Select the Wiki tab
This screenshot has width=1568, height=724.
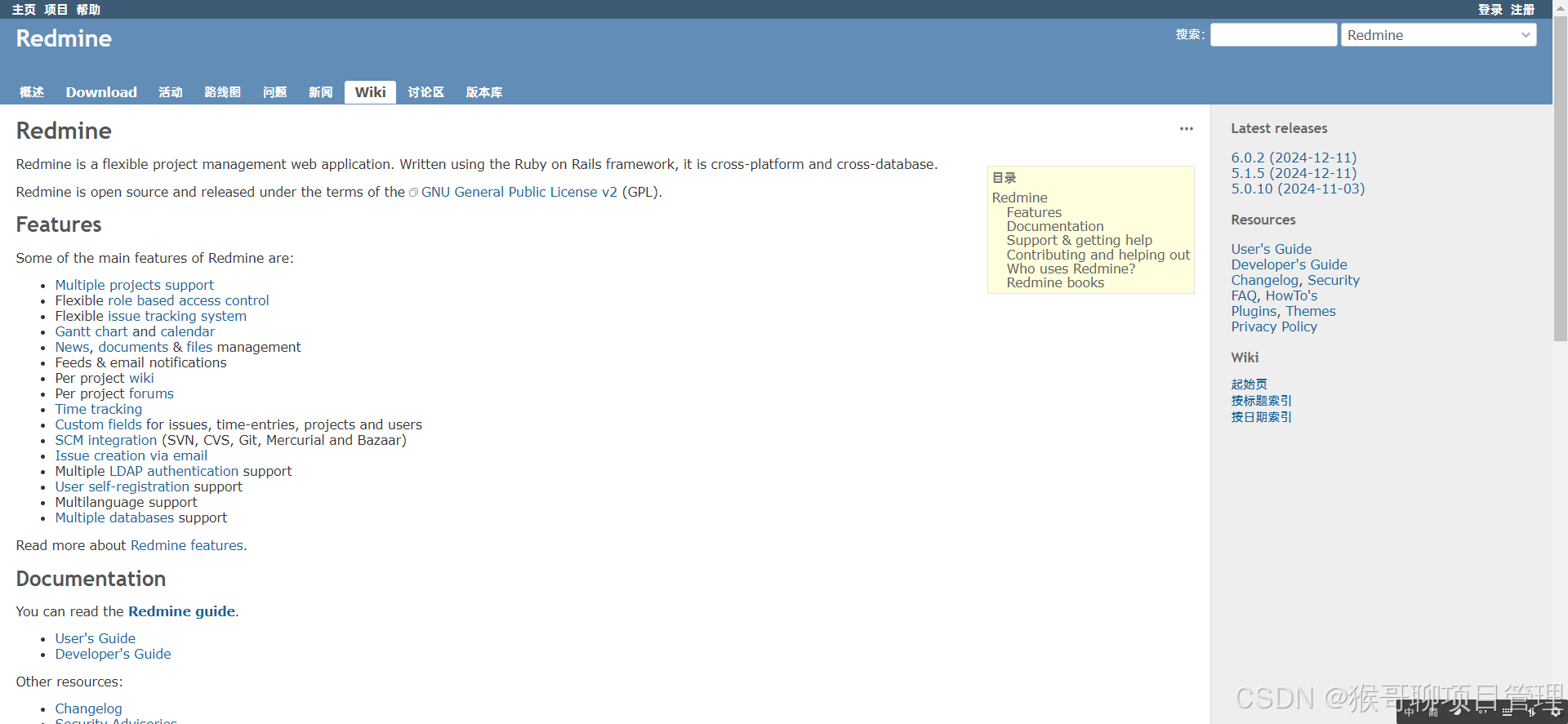click(x=370, y=92)
